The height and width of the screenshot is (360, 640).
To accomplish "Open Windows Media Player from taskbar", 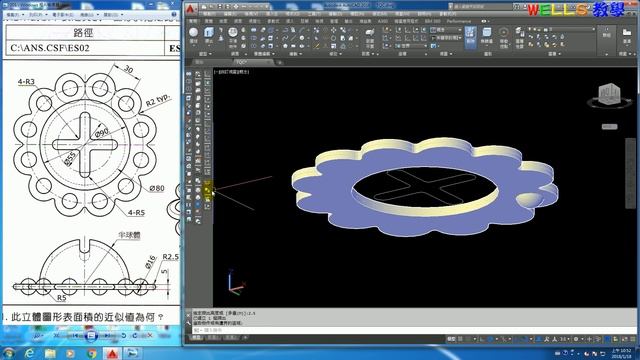I will pos(71,353).
